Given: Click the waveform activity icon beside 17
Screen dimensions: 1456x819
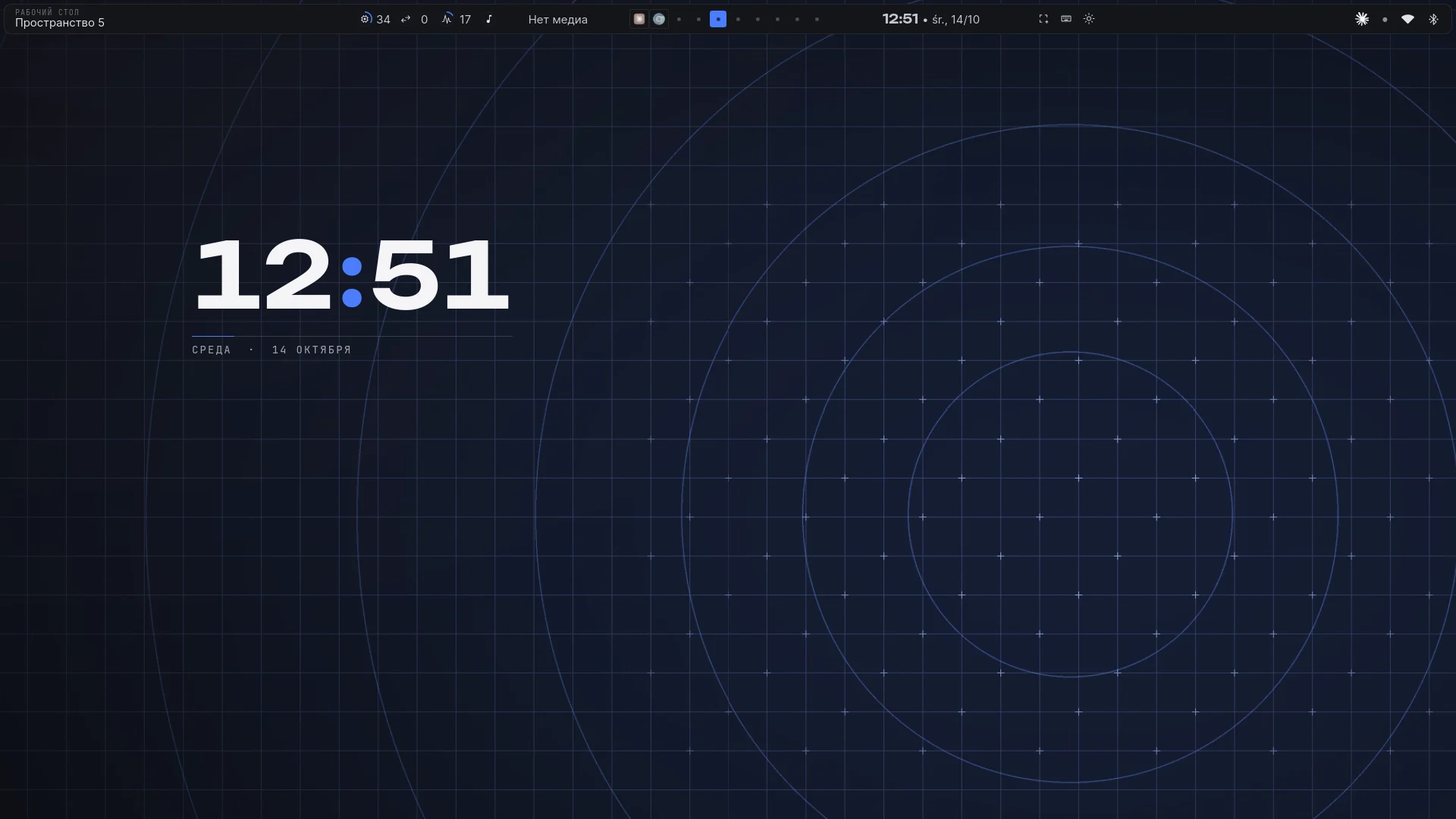Looking at the screenshot, I should 447,19.
